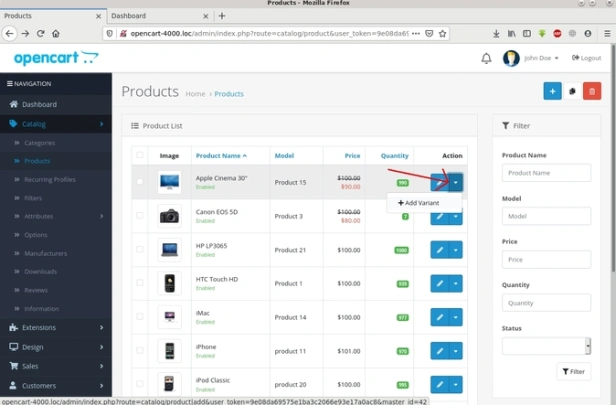
Task: Select Add Variant from the dropdown menu
Action: [x=419, y=203]
